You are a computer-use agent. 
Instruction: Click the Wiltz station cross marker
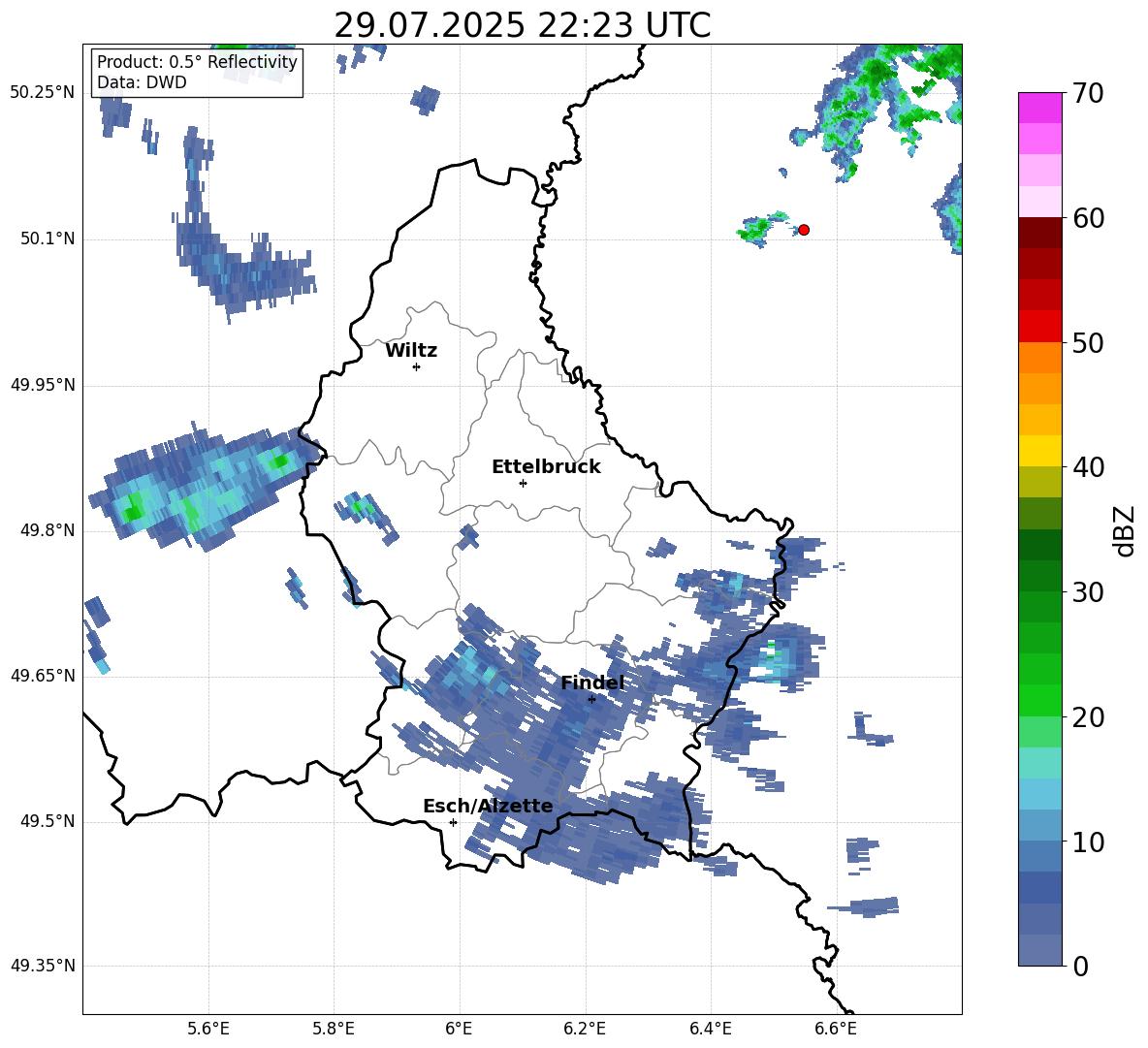click(417, 366)
